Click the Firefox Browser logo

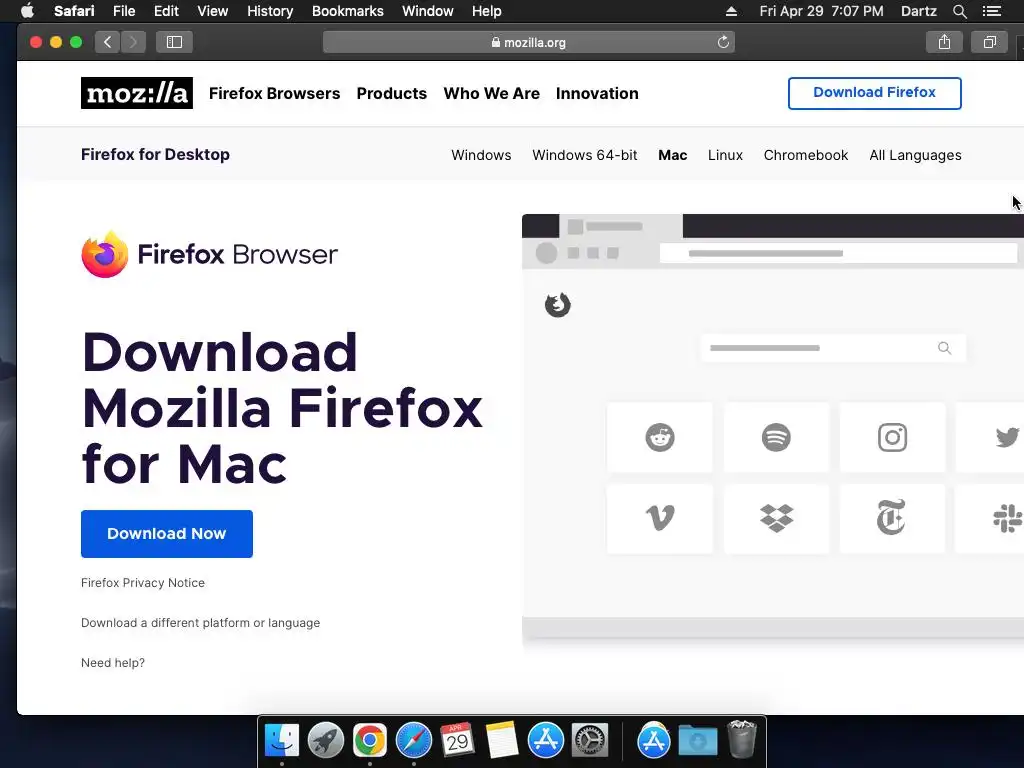209,254
